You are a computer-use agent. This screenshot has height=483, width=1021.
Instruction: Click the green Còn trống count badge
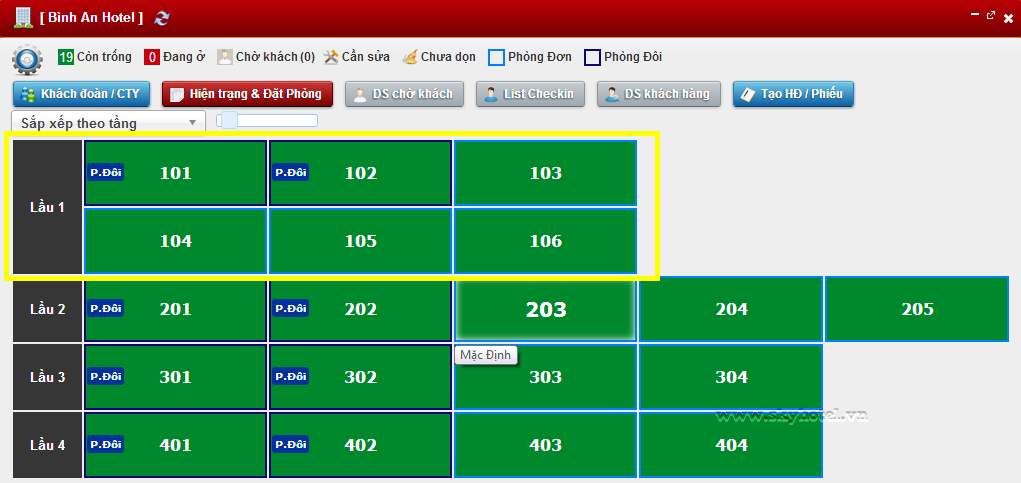[66, 57]
